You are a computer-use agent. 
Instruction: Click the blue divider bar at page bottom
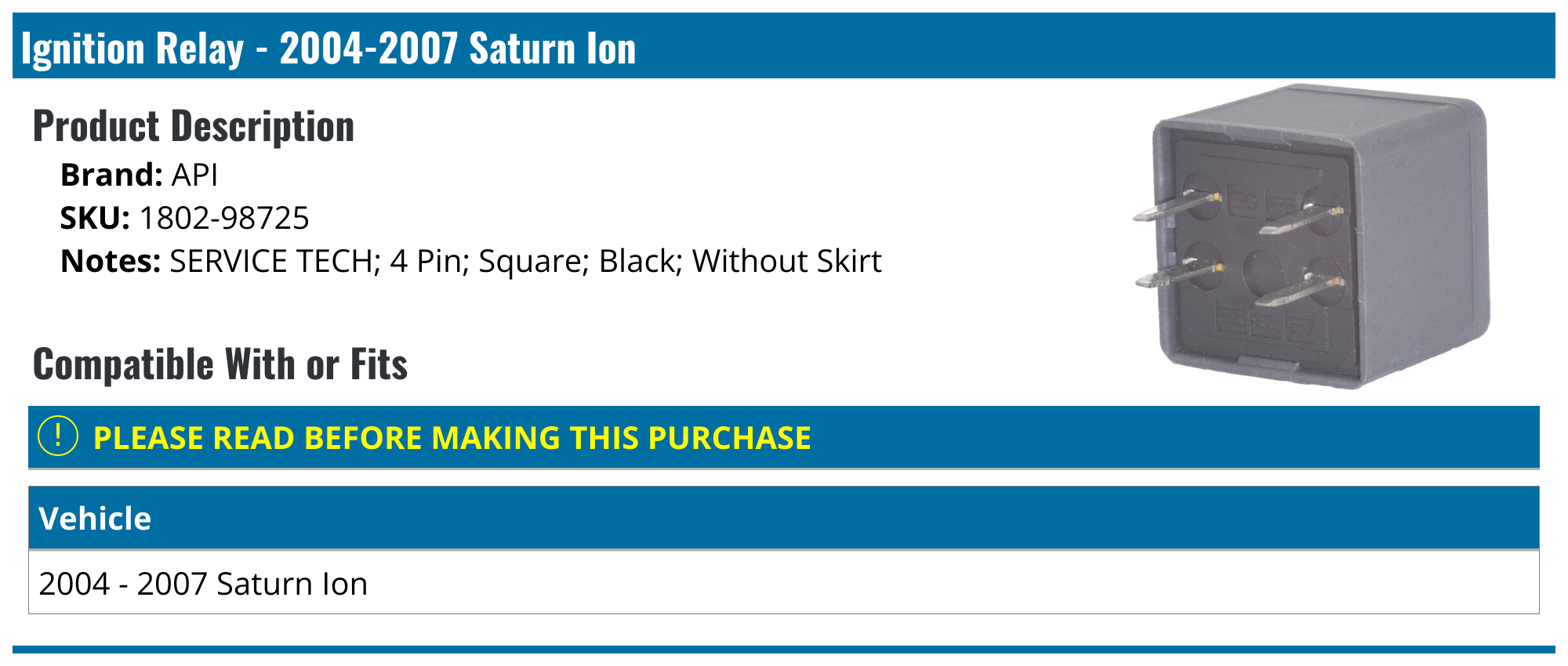coord(784,650)
